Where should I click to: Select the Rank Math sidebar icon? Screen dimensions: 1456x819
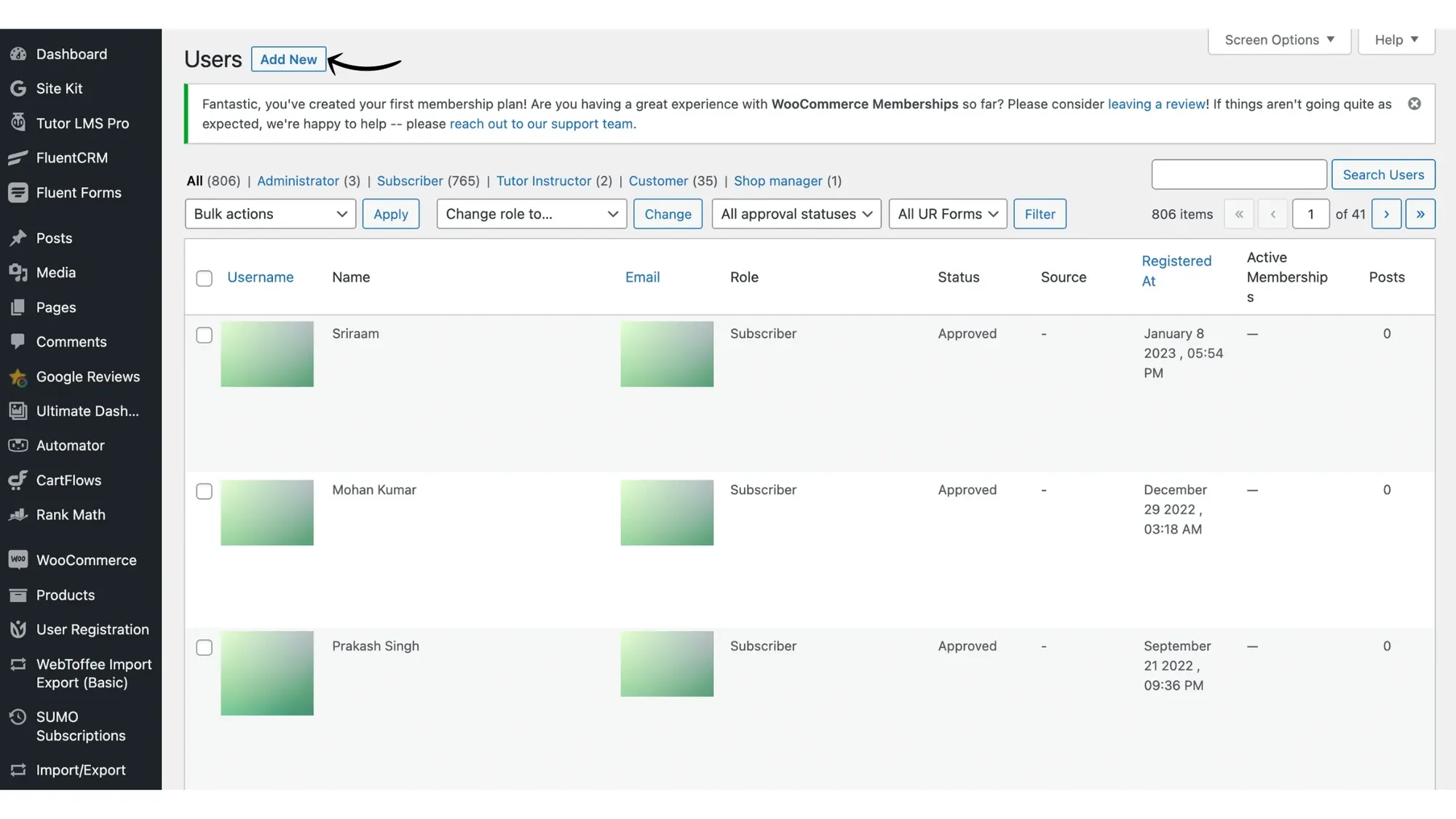(x=18, y=515)
